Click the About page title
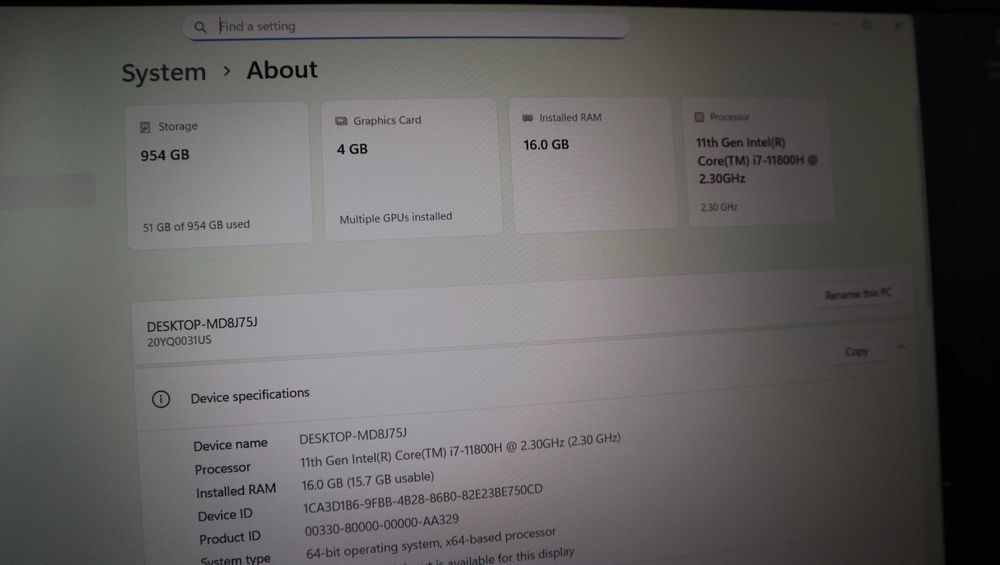 coord(282,70)
